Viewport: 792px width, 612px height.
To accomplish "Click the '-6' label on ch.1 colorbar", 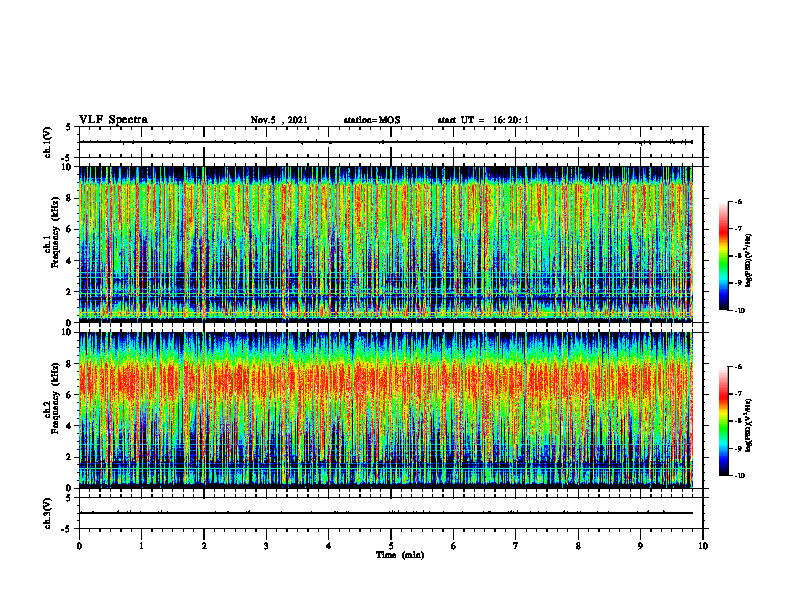I will click(x=738, y=201).
